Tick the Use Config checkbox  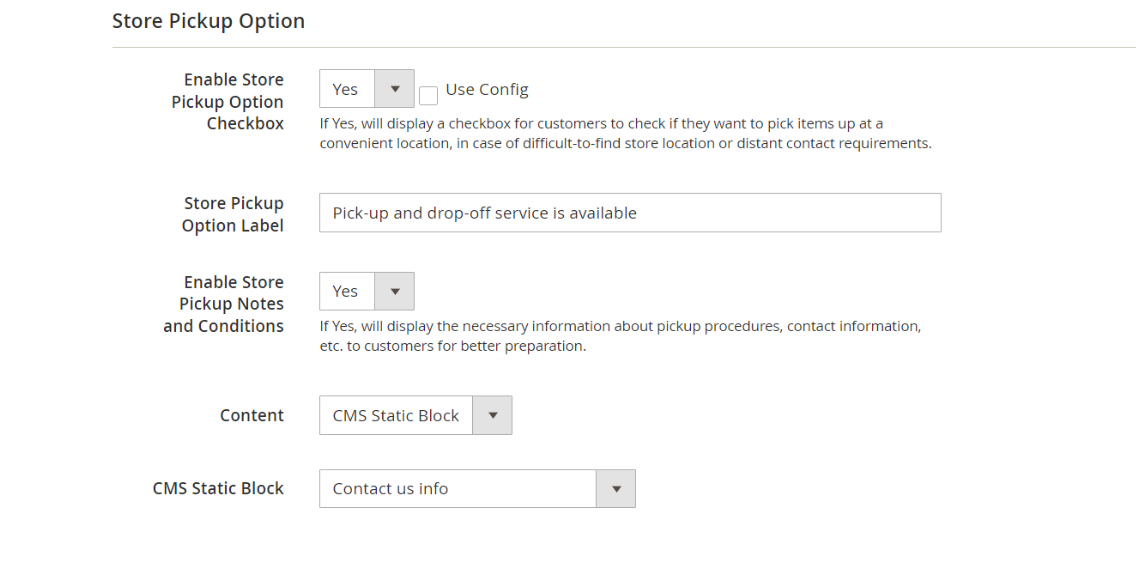pyautogui.click(x=428, y=95)
